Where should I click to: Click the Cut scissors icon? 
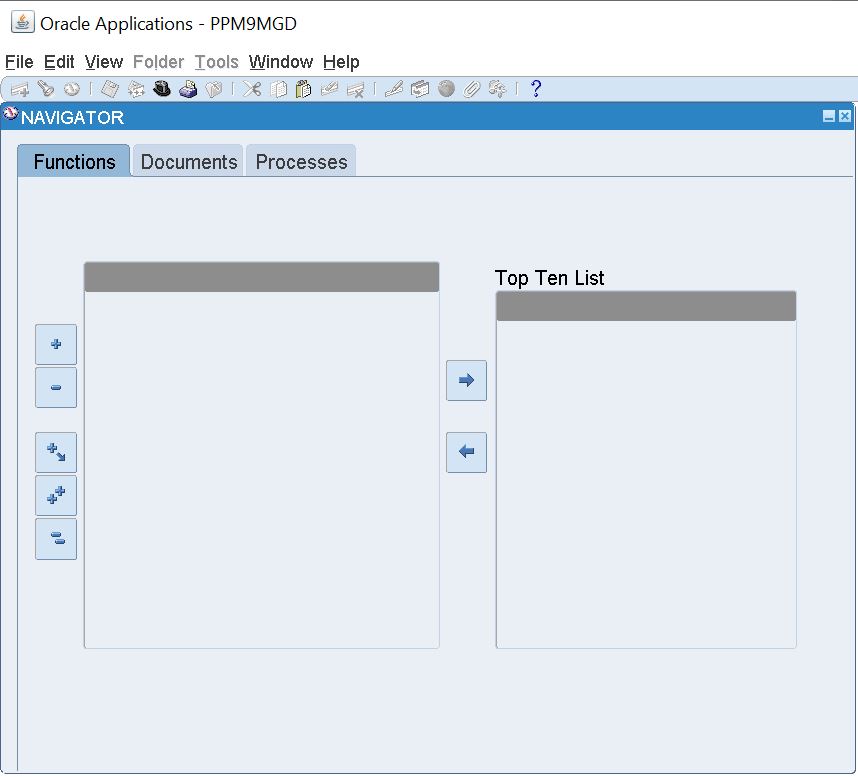[252, 89]
